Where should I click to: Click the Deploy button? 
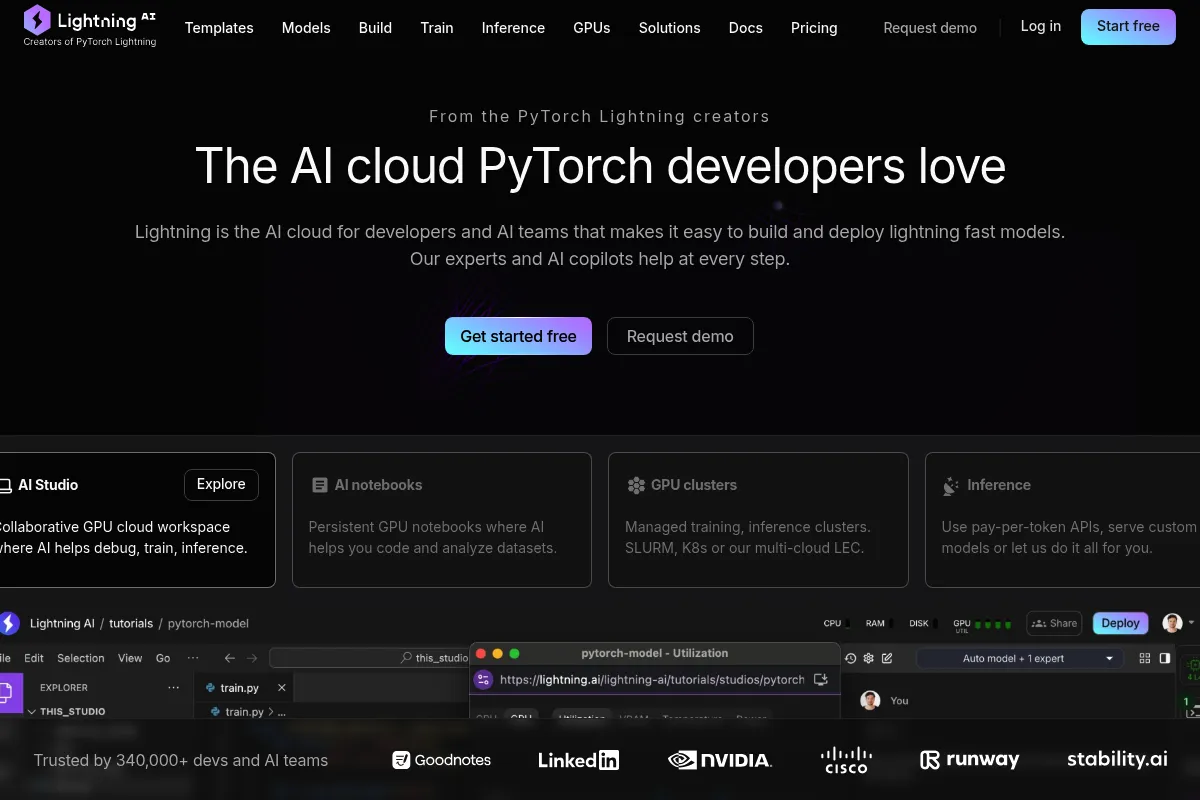[x=1120, y=623]
